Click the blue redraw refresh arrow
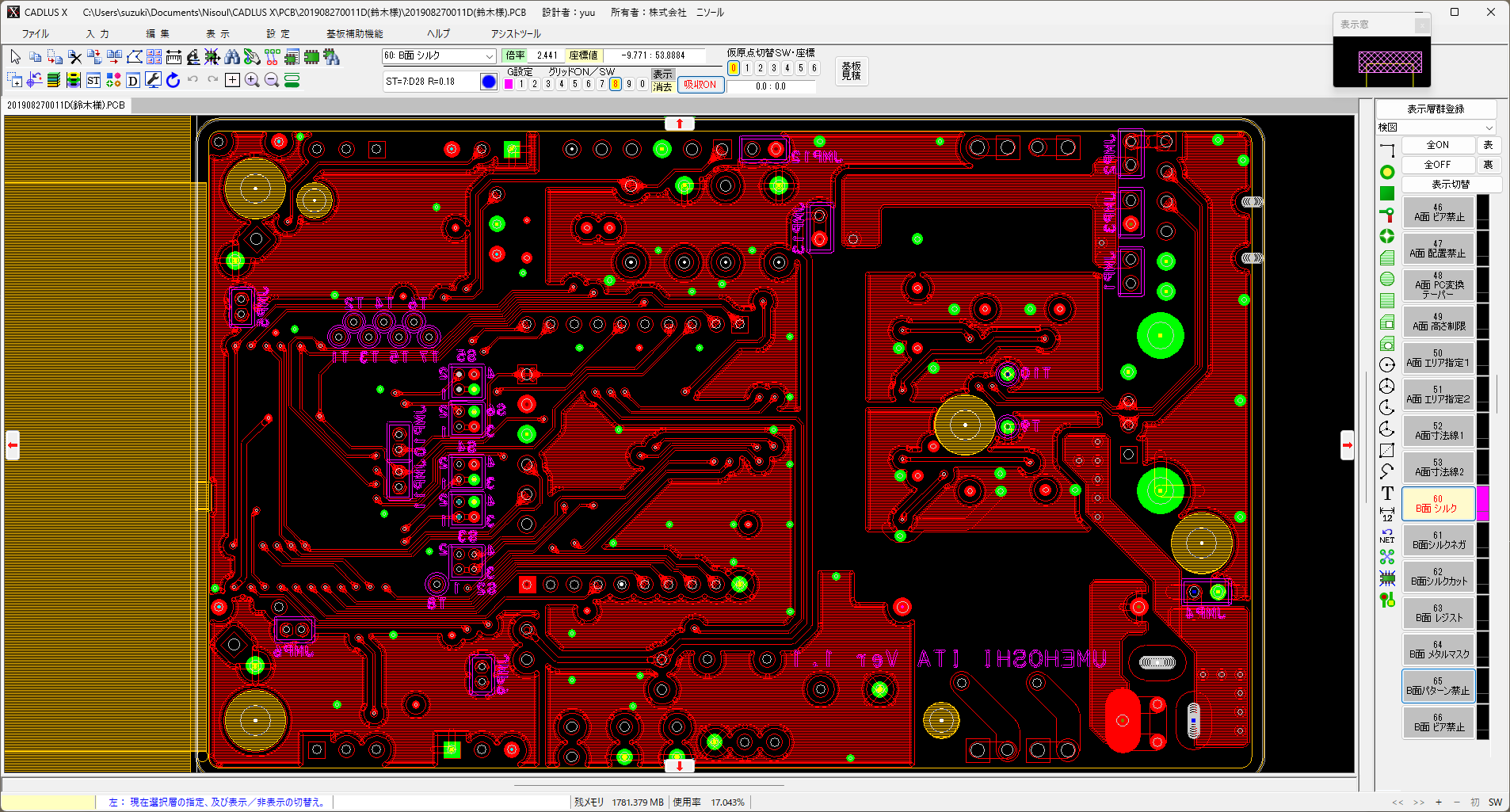The height and width of the screenshot is (812, 1510). (173, 80)
